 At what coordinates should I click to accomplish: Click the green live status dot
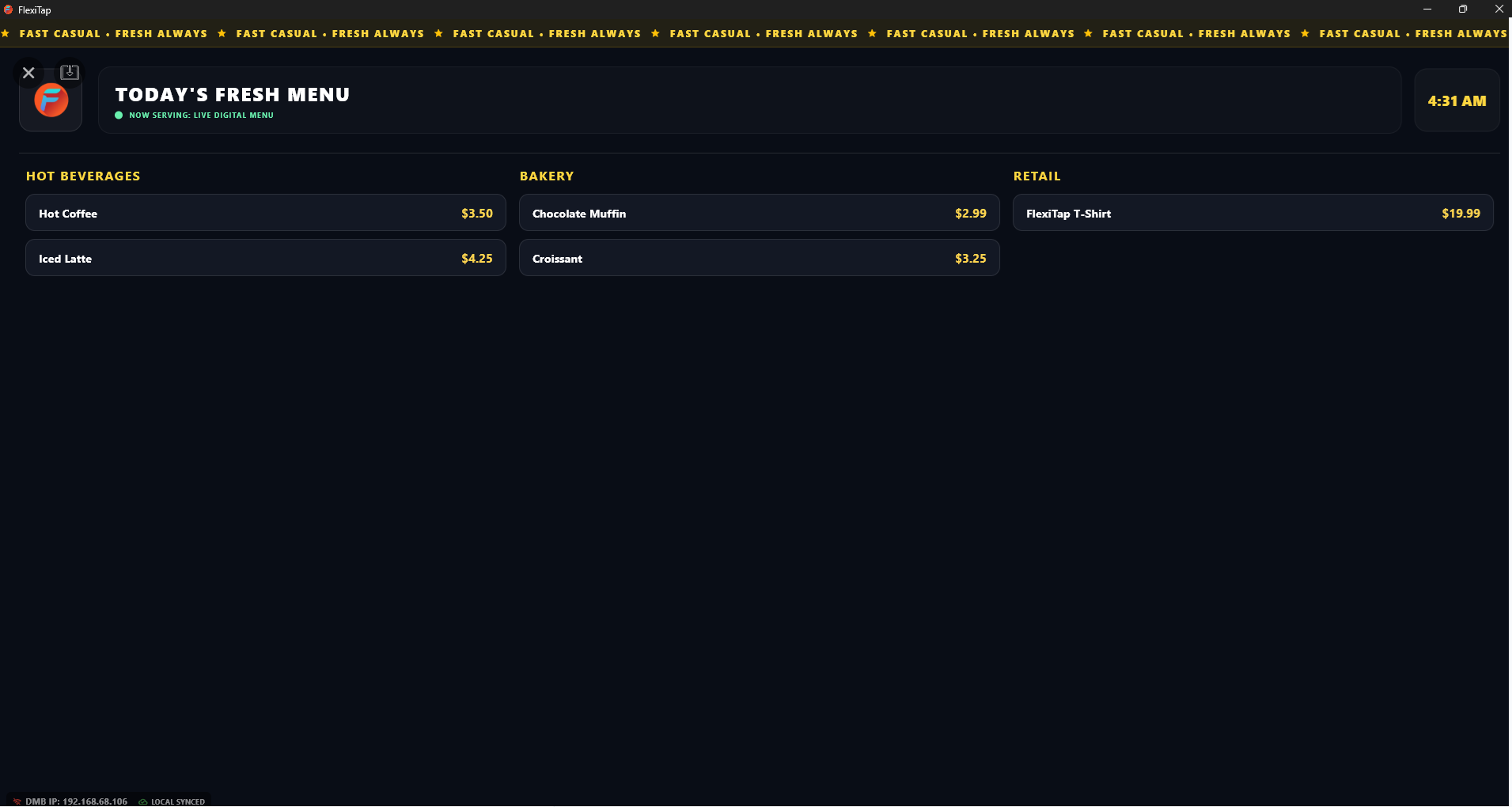click(119, 116)
